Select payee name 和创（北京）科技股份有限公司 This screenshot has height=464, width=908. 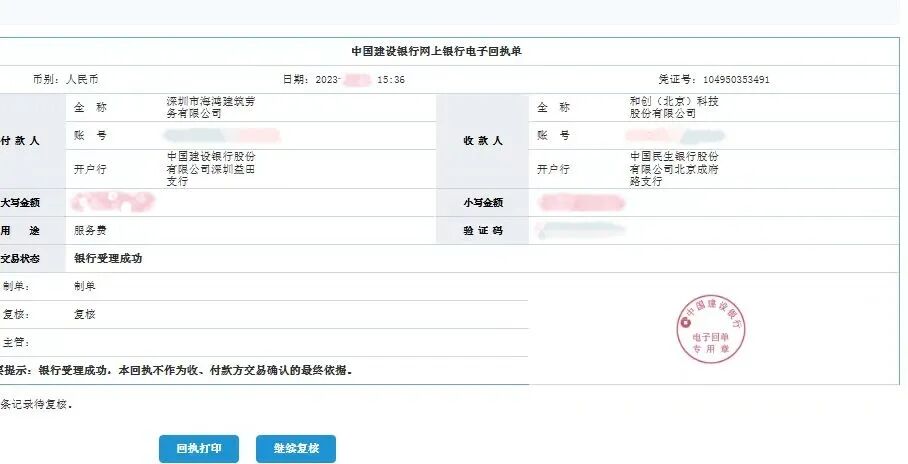tap(674, 107)
